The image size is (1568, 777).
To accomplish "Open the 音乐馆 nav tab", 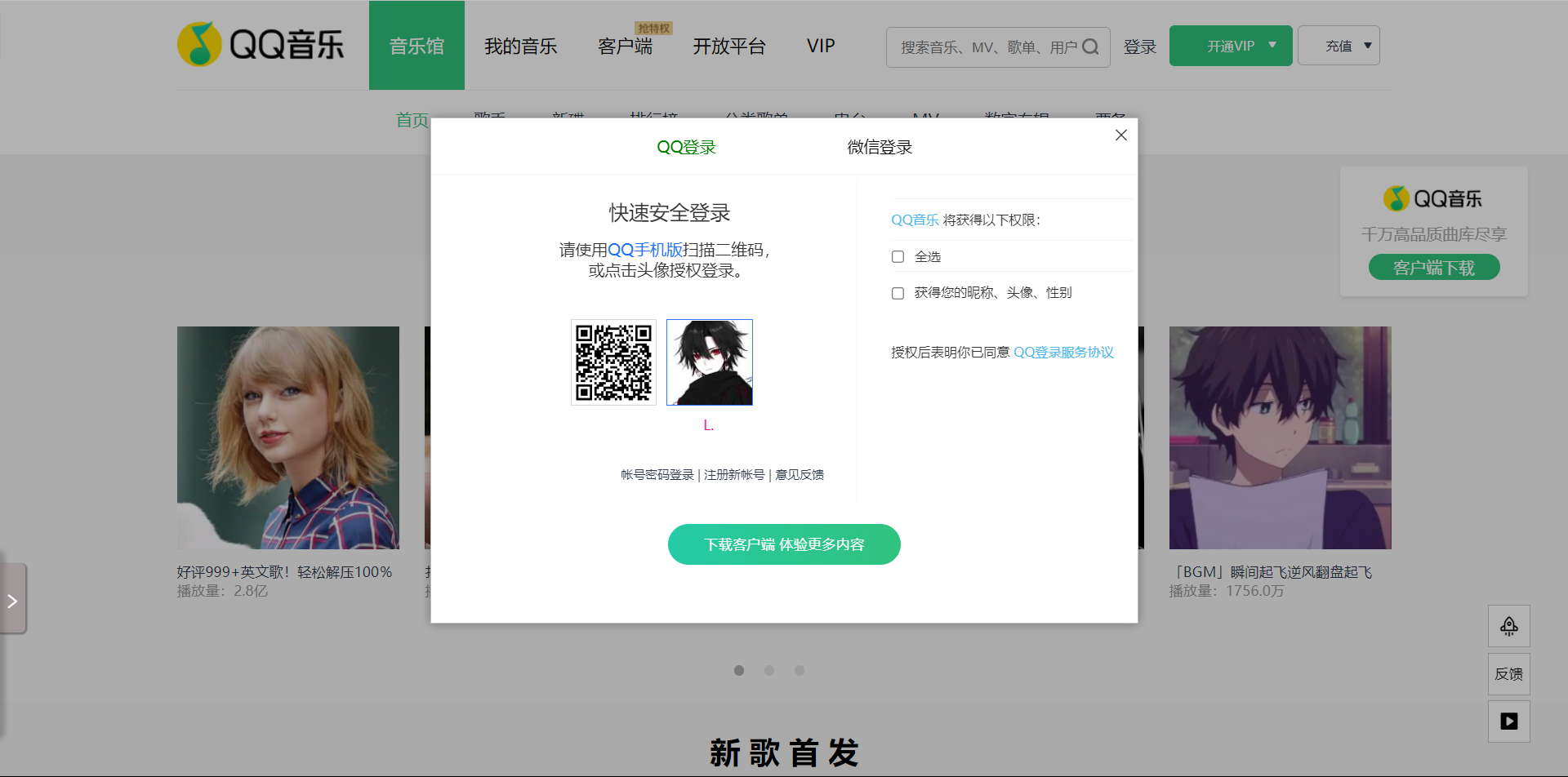I will (x=416, y=46).
